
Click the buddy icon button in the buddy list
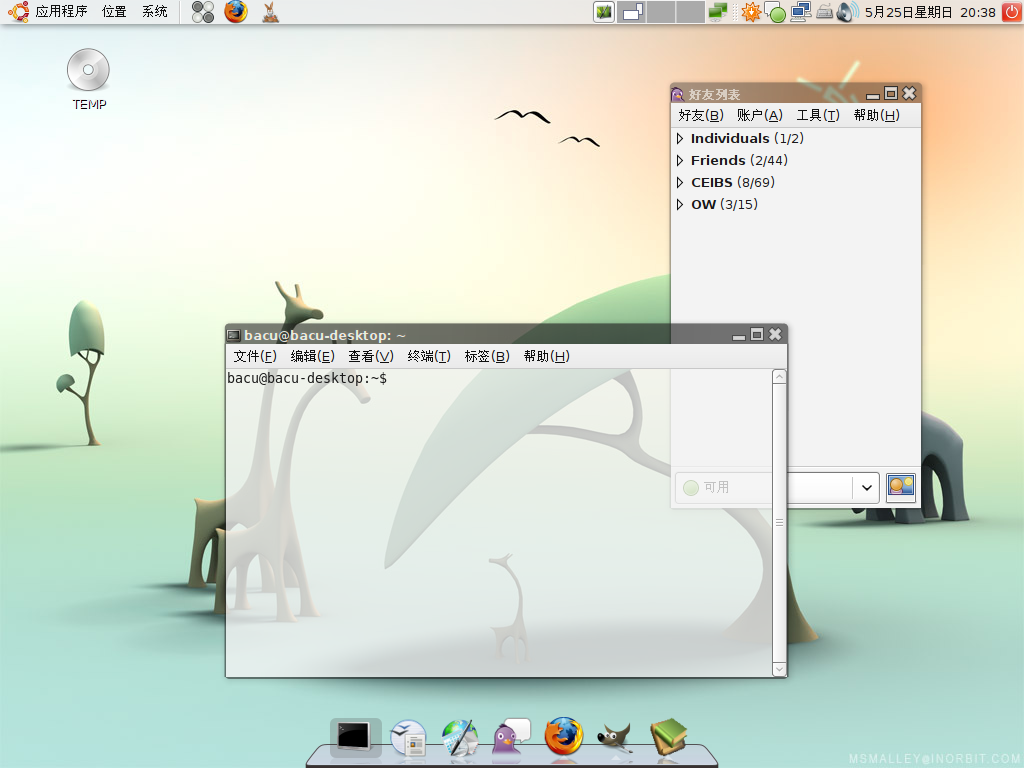point(901,487)
